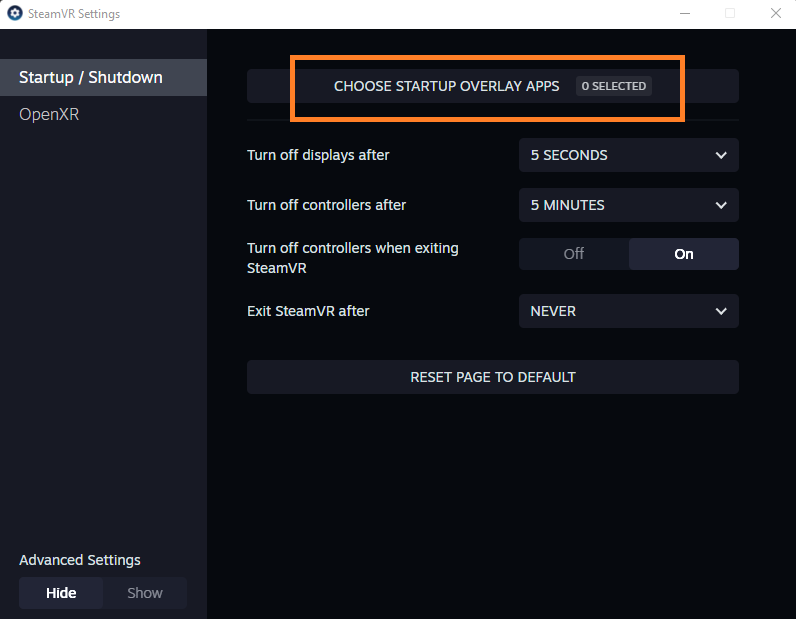Screen dimensions: 796x619
Task: Select Show for Advanced Settings
Action: point(145,593)
